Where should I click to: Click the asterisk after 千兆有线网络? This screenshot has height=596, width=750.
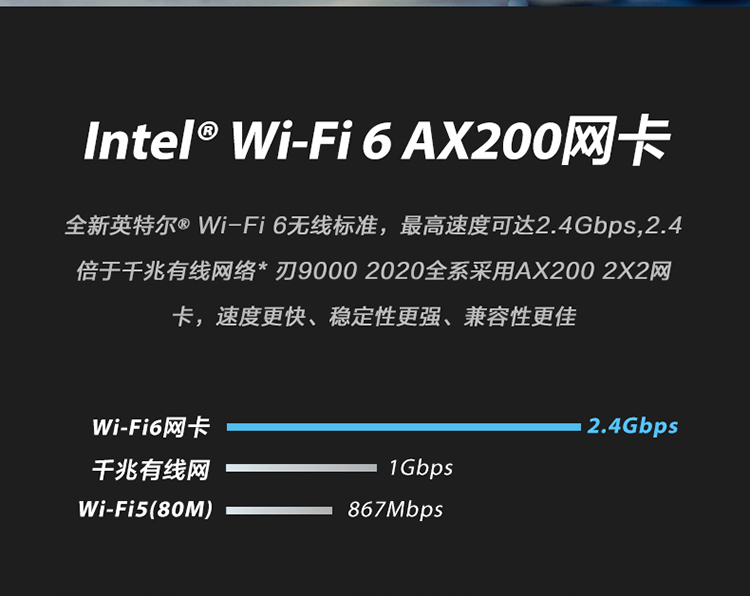(262, 268)
